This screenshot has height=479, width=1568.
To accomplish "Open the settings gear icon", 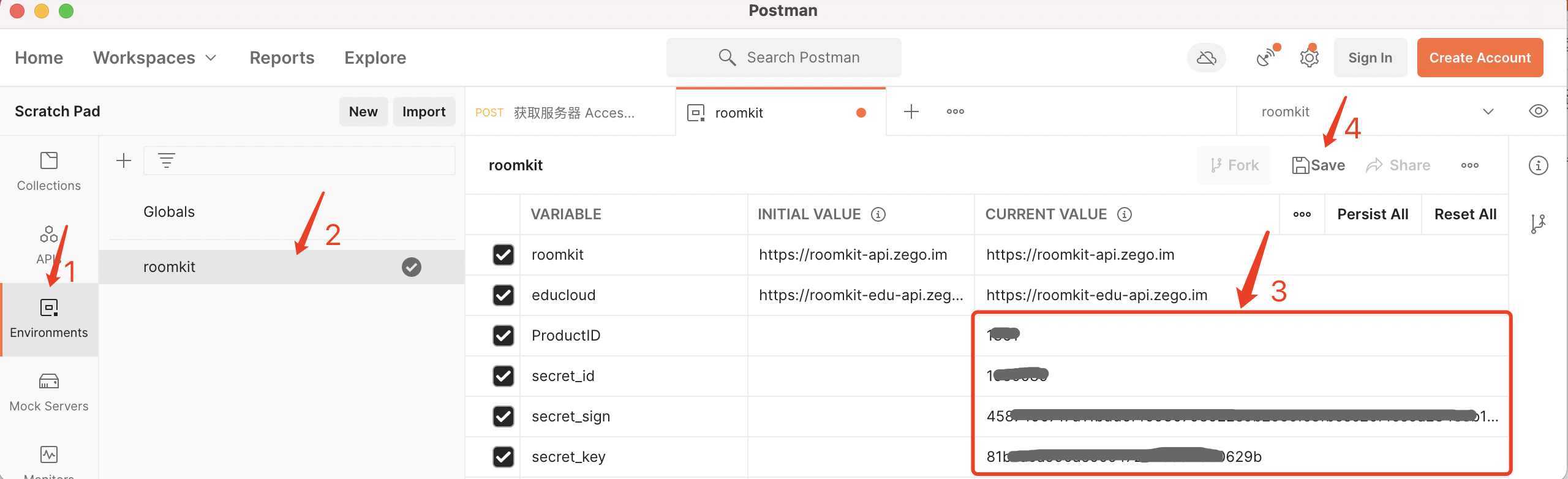I will (1309, 58).
